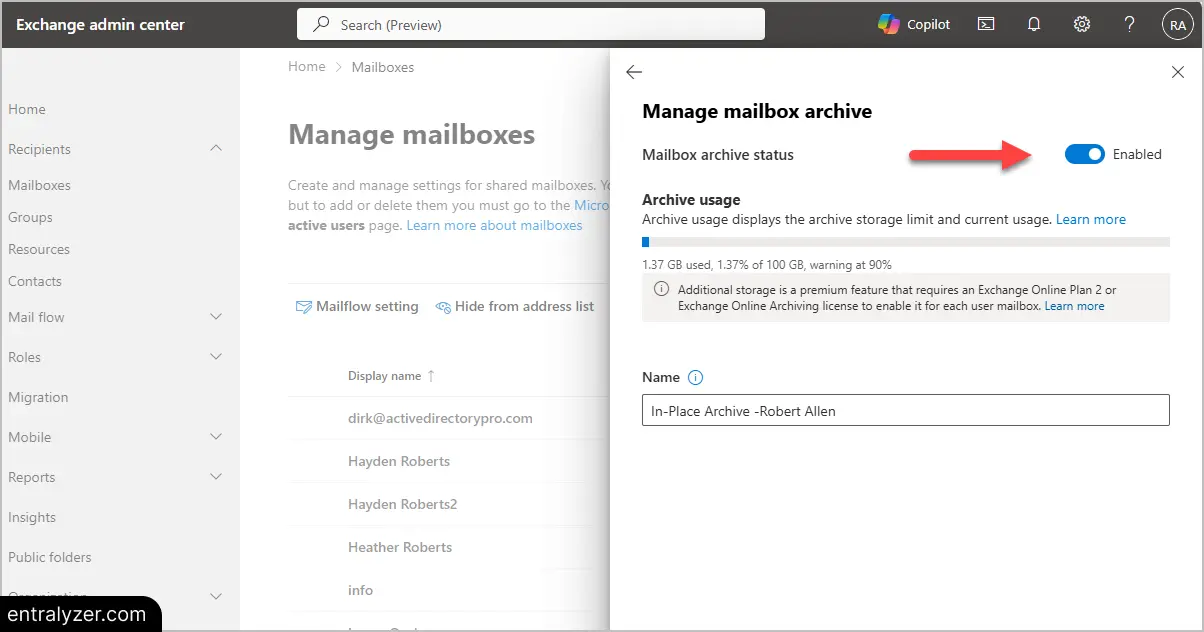Open the settings gear
The image size is (1204, 632).
point(1082,24)
